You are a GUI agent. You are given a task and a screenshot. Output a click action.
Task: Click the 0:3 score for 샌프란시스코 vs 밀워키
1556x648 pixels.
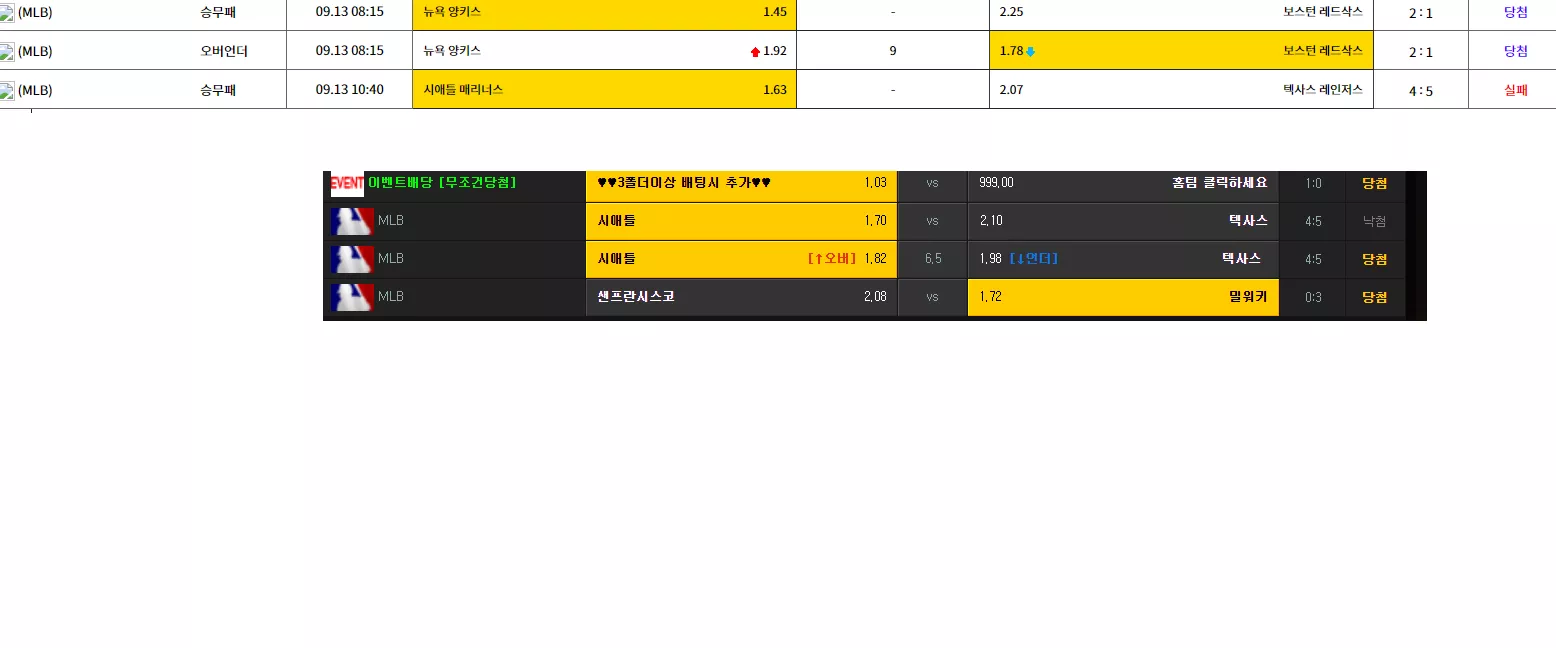coord(1313,297)
